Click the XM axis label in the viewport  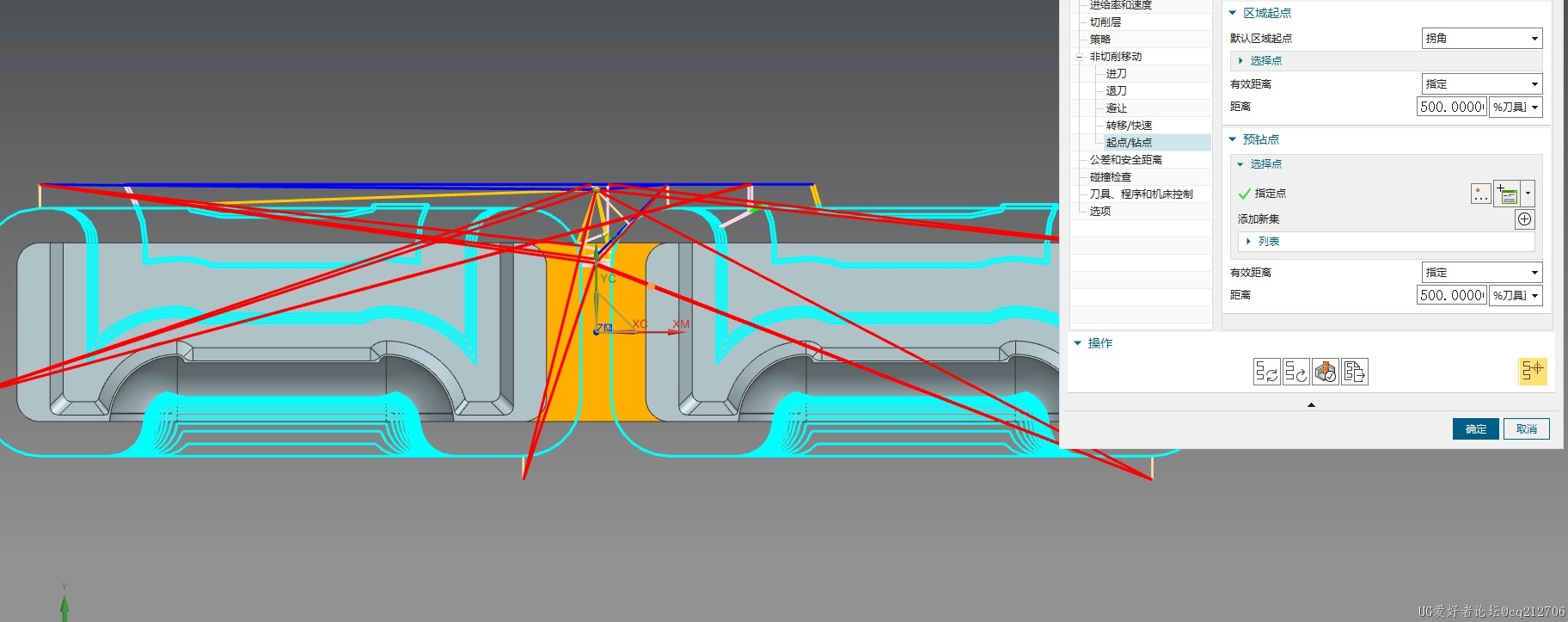tap(681, 324)
